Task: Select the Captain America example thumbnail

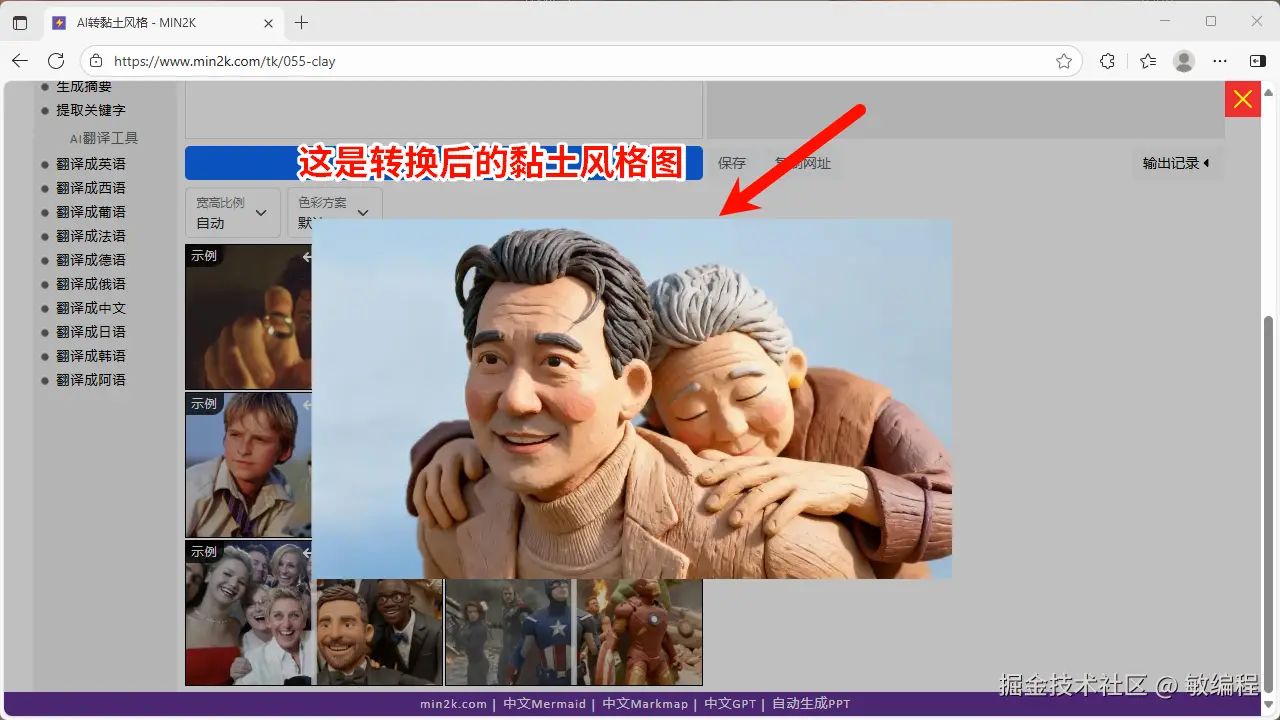Action: click(x=509, y=631)
